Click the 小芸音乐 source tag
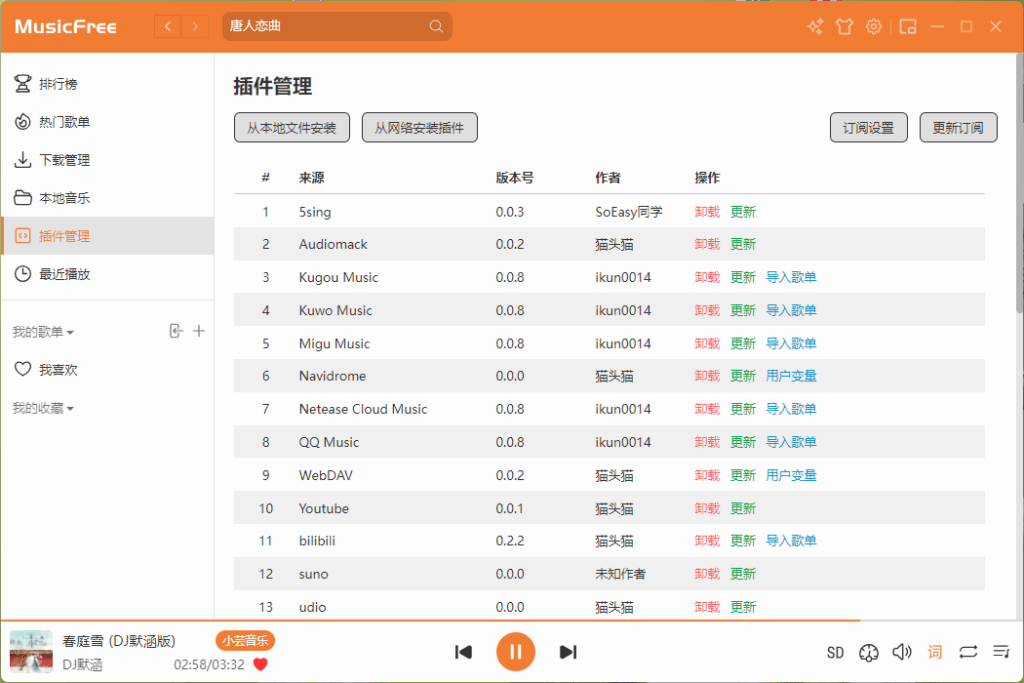Image resolution: width=1024 pixels, height=683 pixels. point(245,641)
